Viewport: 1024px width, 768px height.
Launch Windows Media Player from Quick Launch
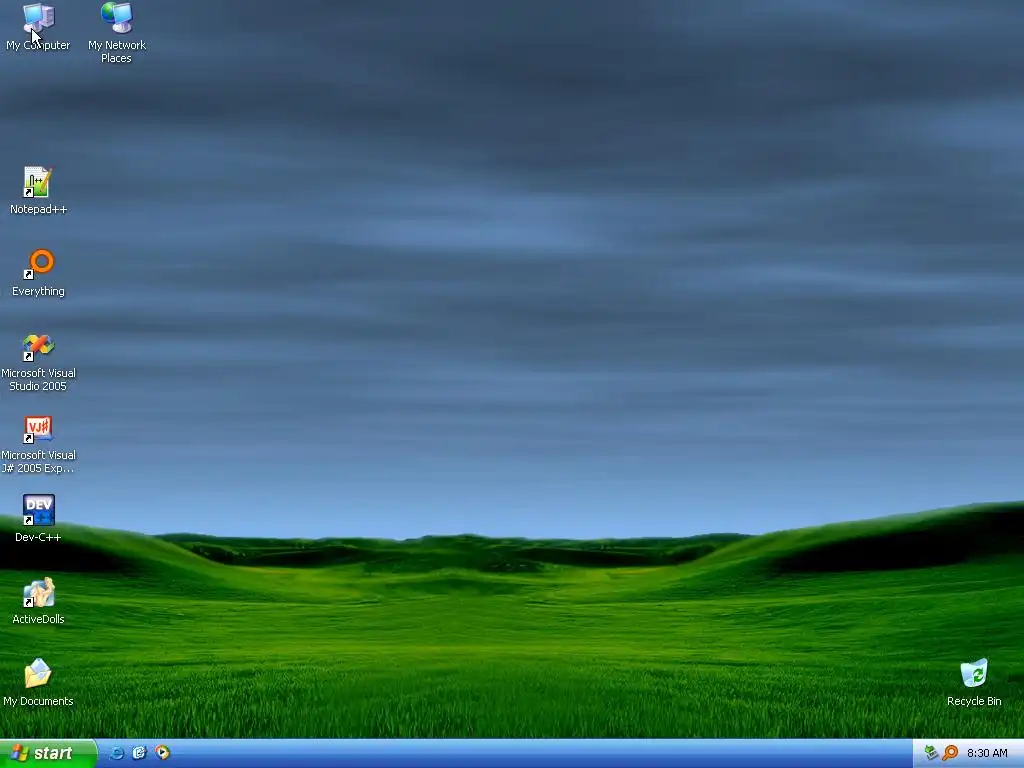point(162,753)
